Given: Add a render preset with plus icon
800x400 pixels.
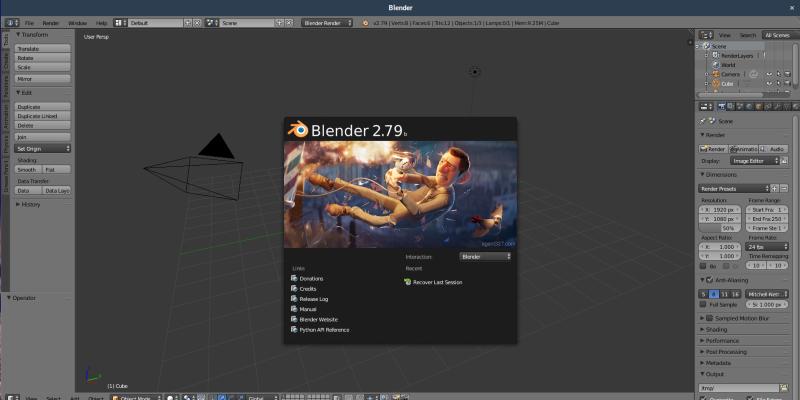Looking at the screenshot, I should point(773,188).
